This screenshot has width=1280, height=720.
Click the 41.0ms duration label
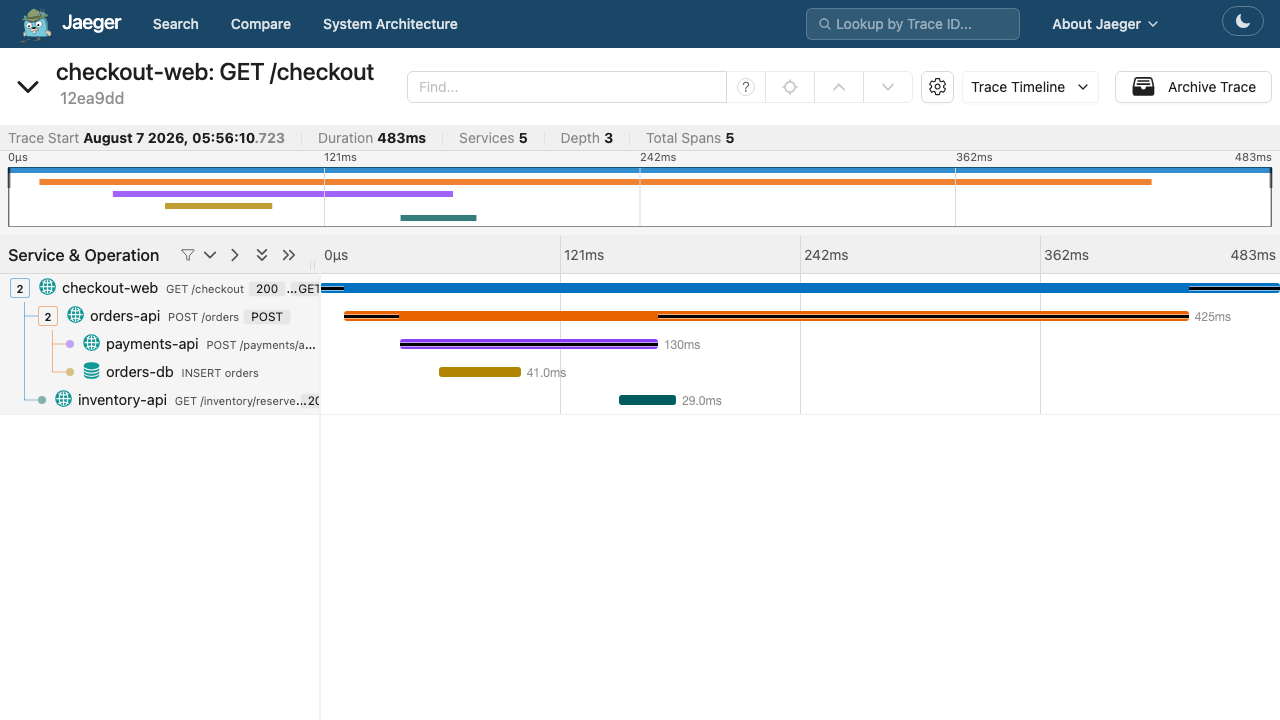pyautogui.click(x=546, y=373)
